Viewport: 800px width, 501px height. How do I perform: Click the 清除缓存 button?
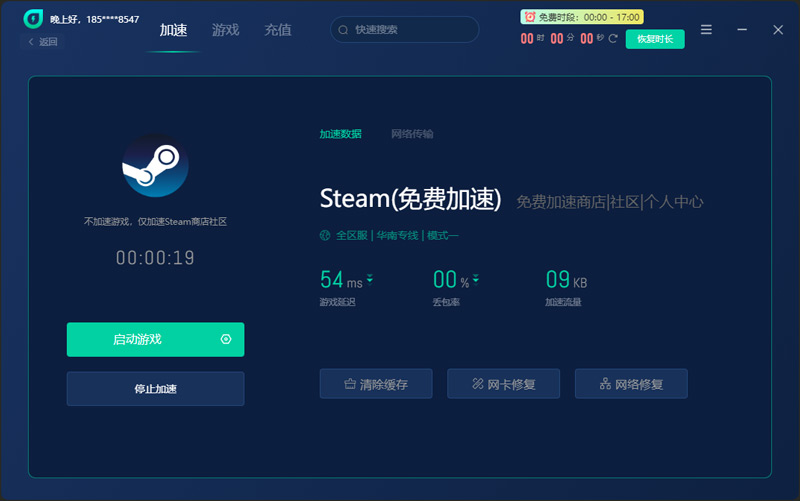point(376,384)
